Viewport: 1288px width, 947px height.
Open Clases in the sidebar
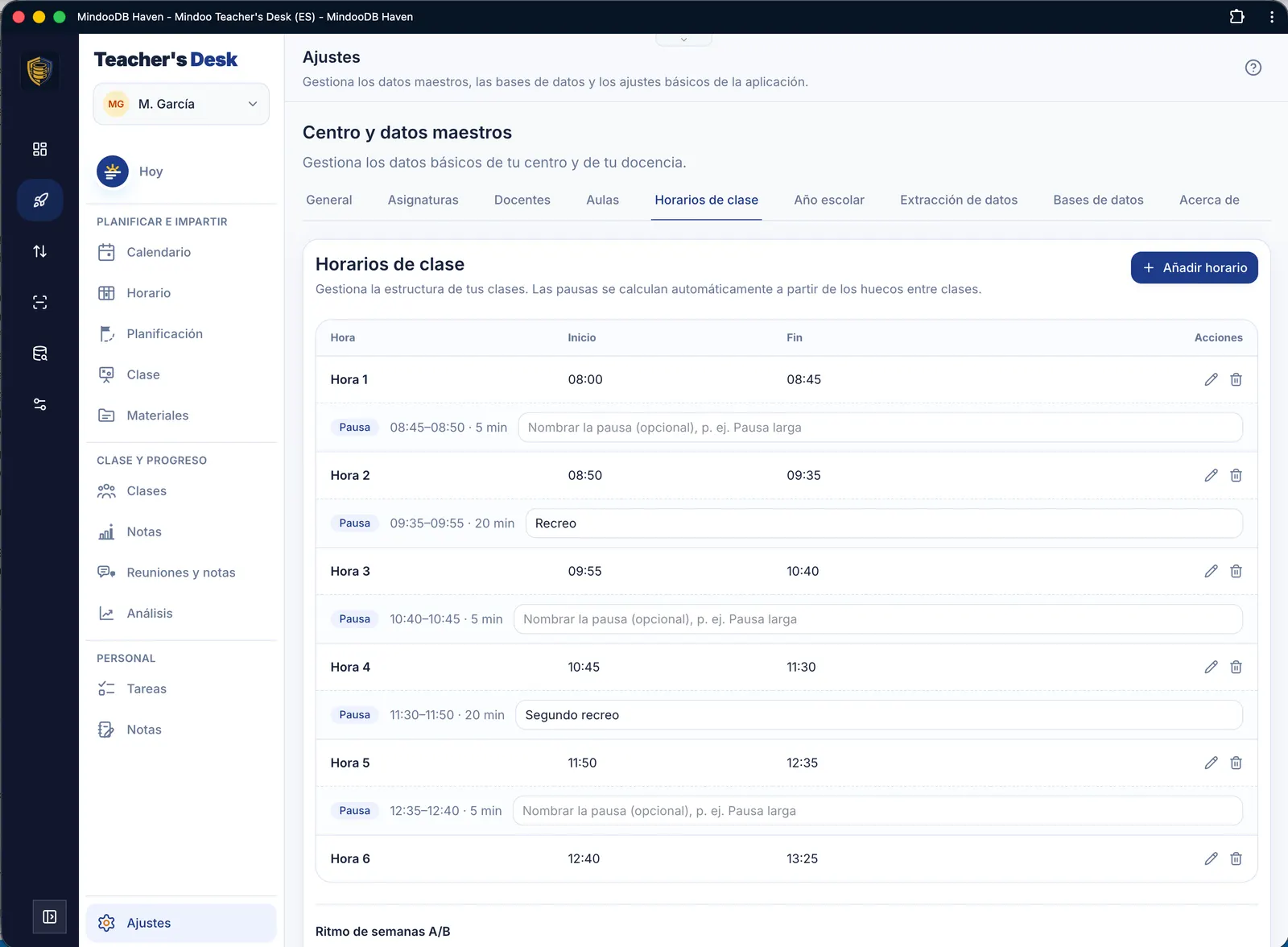181,490
